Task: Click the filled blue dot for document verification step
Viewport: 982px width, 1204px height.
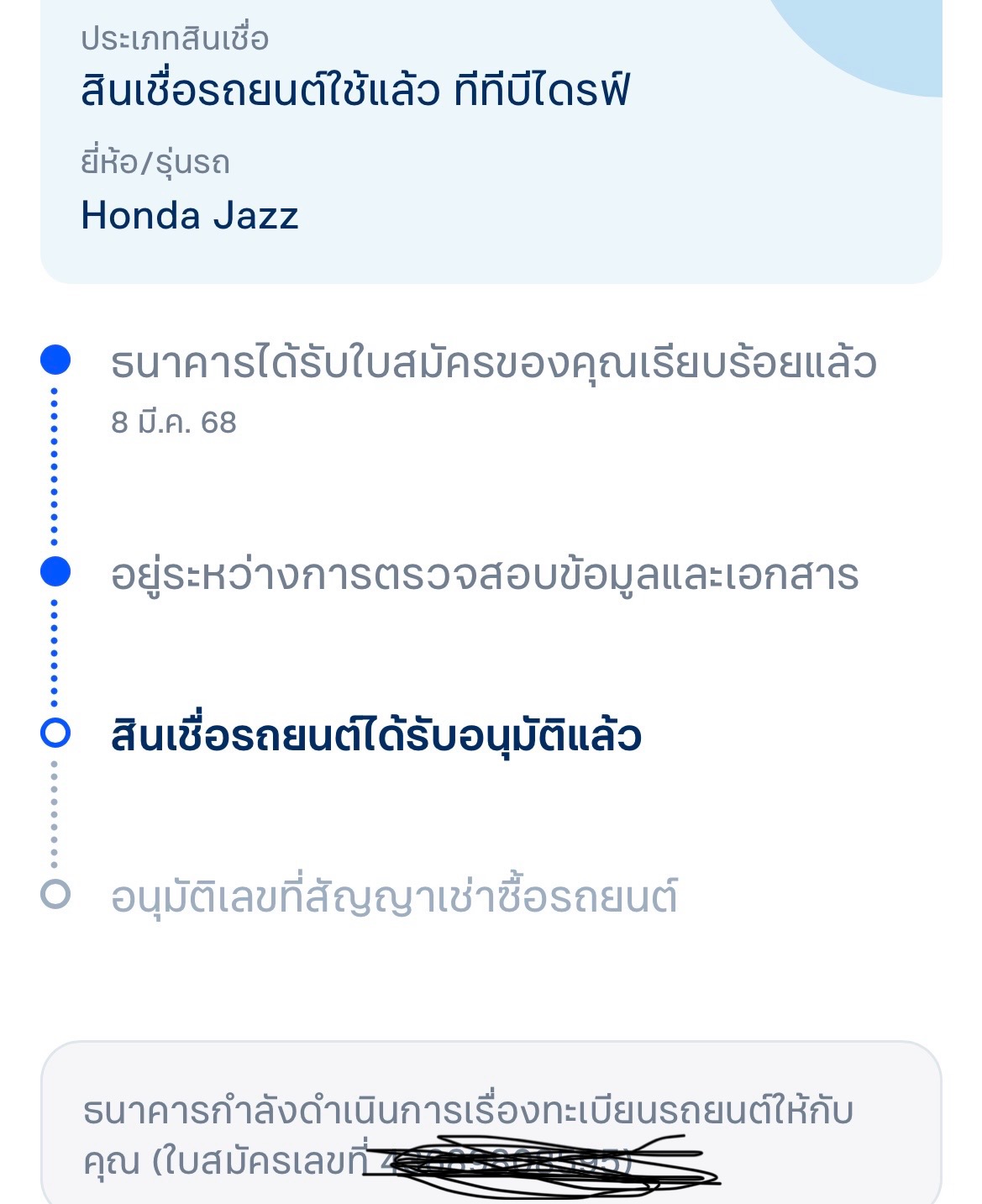Action: [55, 571]
